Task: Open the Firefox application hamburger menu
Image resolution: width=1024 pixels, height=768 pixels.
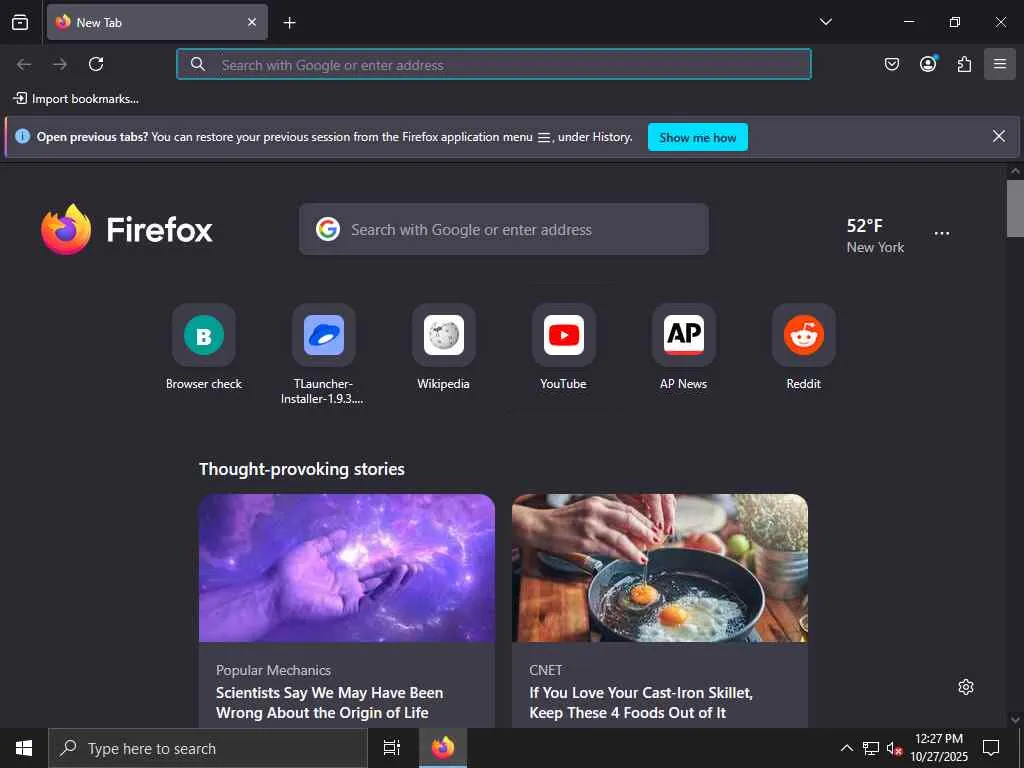Action: coord(1000,64)
